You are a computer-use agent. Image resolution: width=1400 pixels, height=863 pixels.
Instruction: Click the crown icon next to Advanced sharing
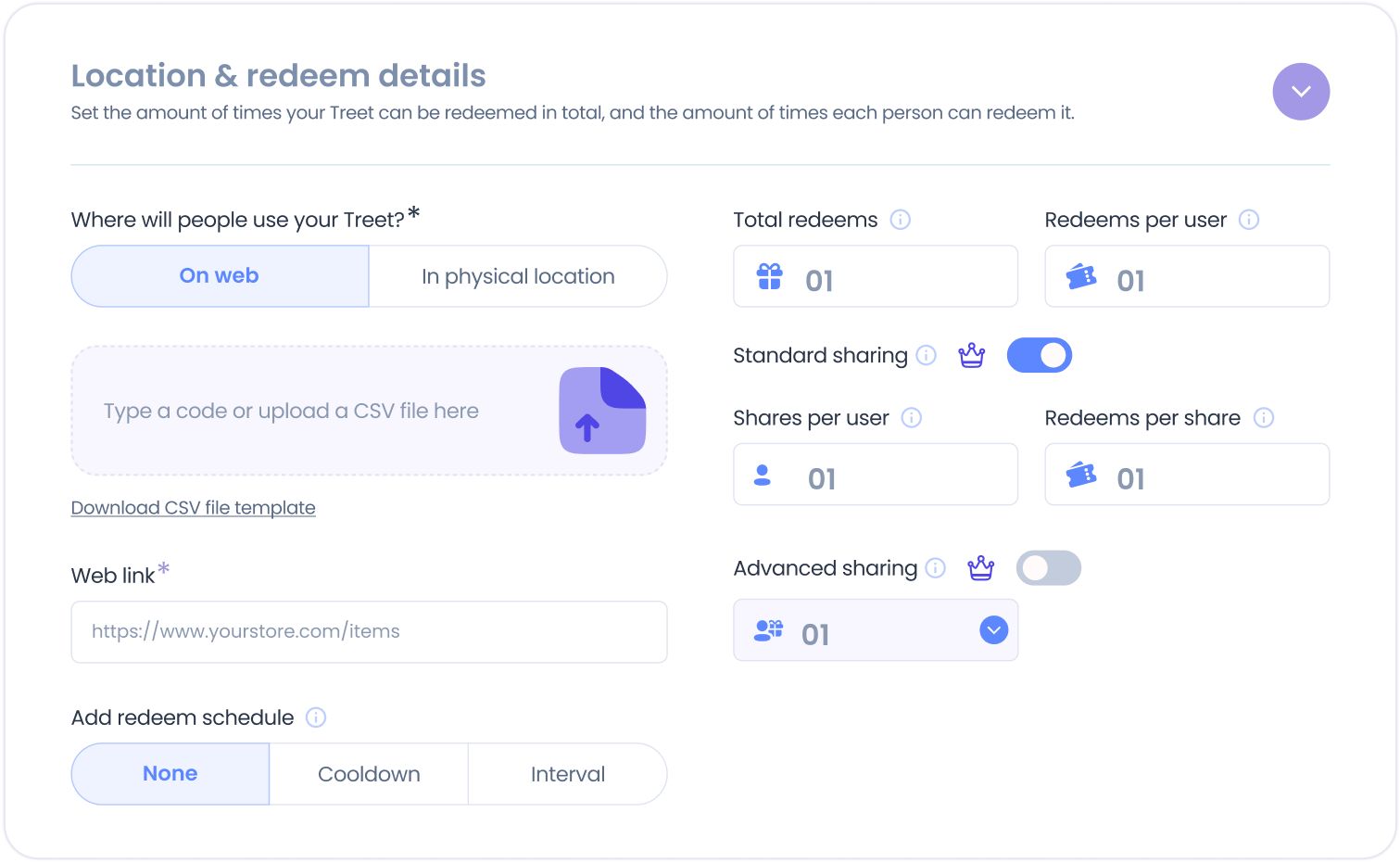(x=981, y=568)
